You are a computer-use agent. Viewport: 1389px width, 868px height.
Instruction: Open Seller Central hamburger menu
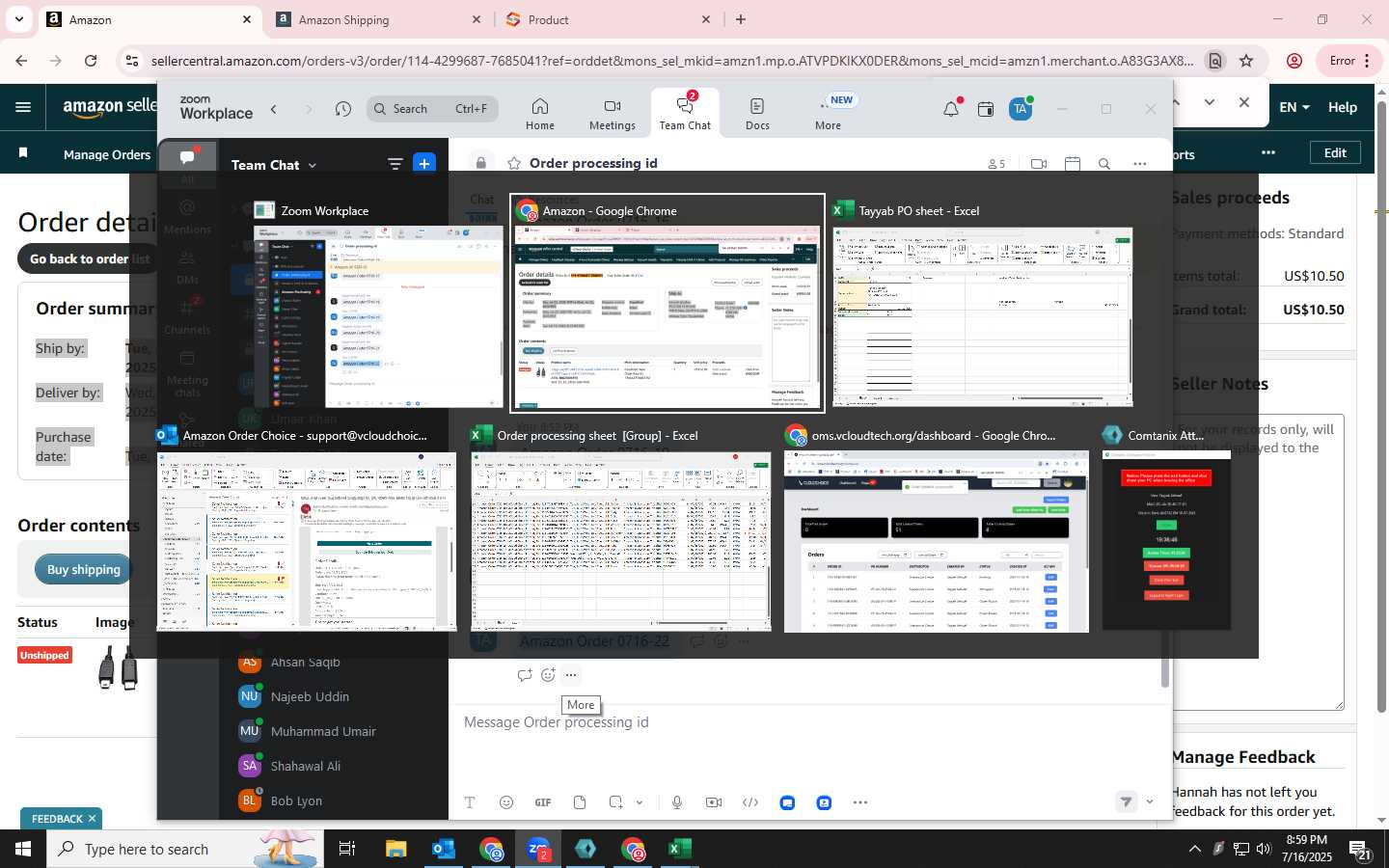[x=23, y=107]
